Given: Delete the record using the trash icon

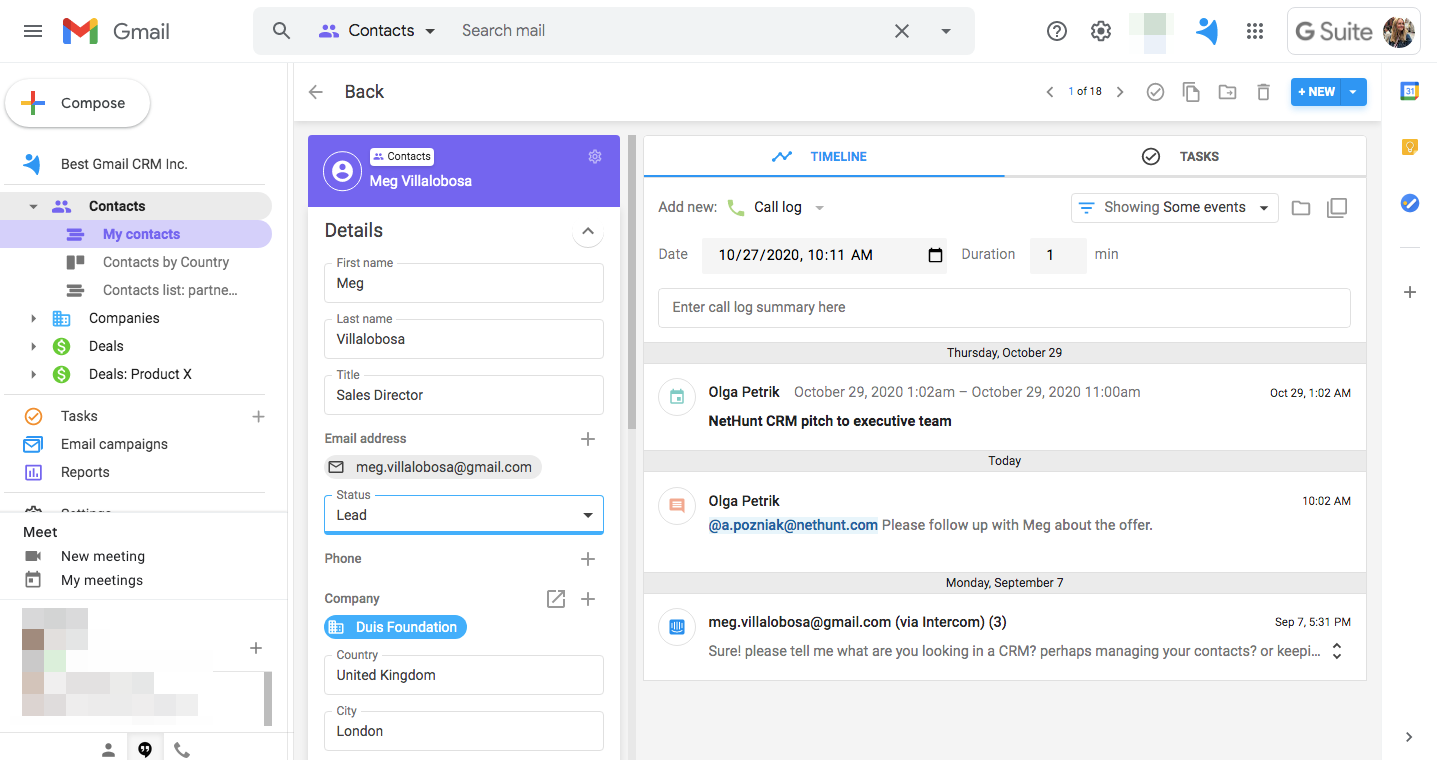Looking at the screenshot, I should coord(1262,91).
